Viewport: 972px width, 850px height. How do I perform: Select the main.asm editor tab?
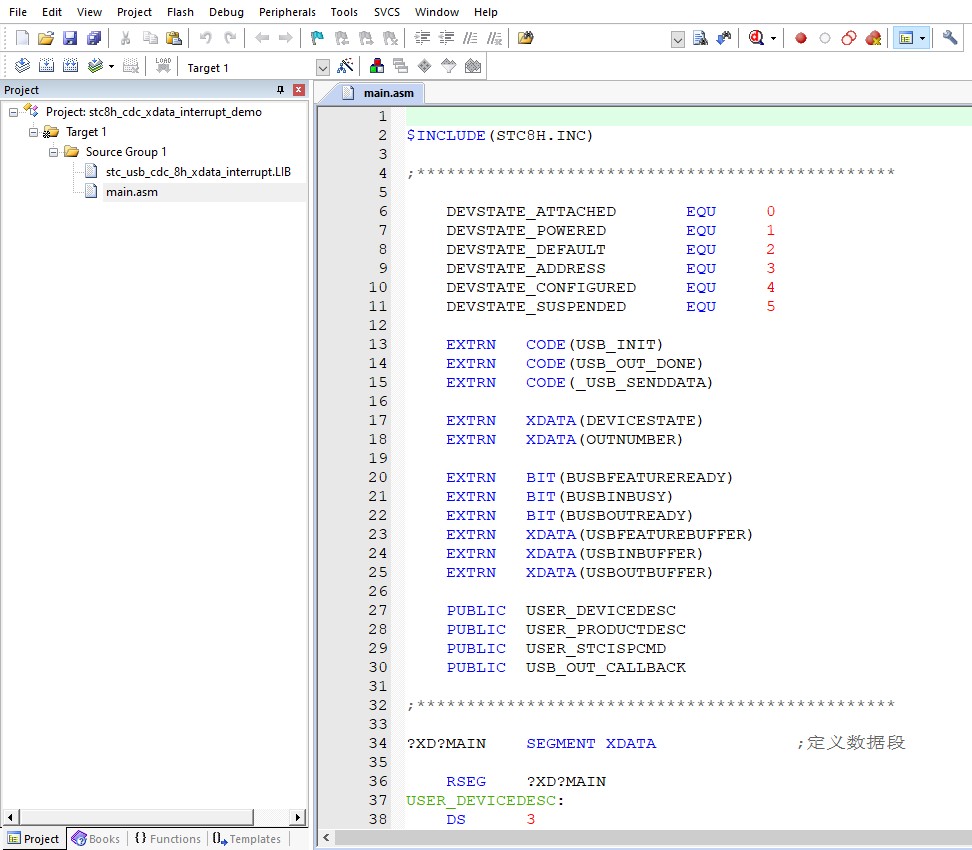click(379, 93)
